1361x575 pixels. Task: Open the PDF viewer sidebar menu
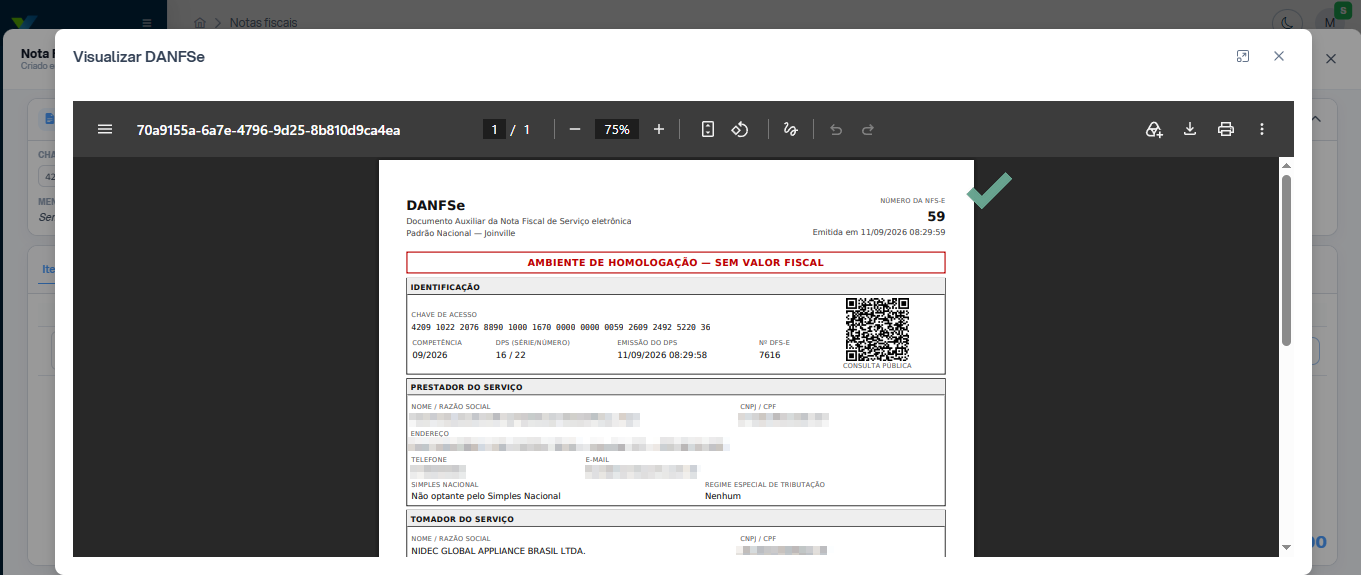[x=105, y=129]
